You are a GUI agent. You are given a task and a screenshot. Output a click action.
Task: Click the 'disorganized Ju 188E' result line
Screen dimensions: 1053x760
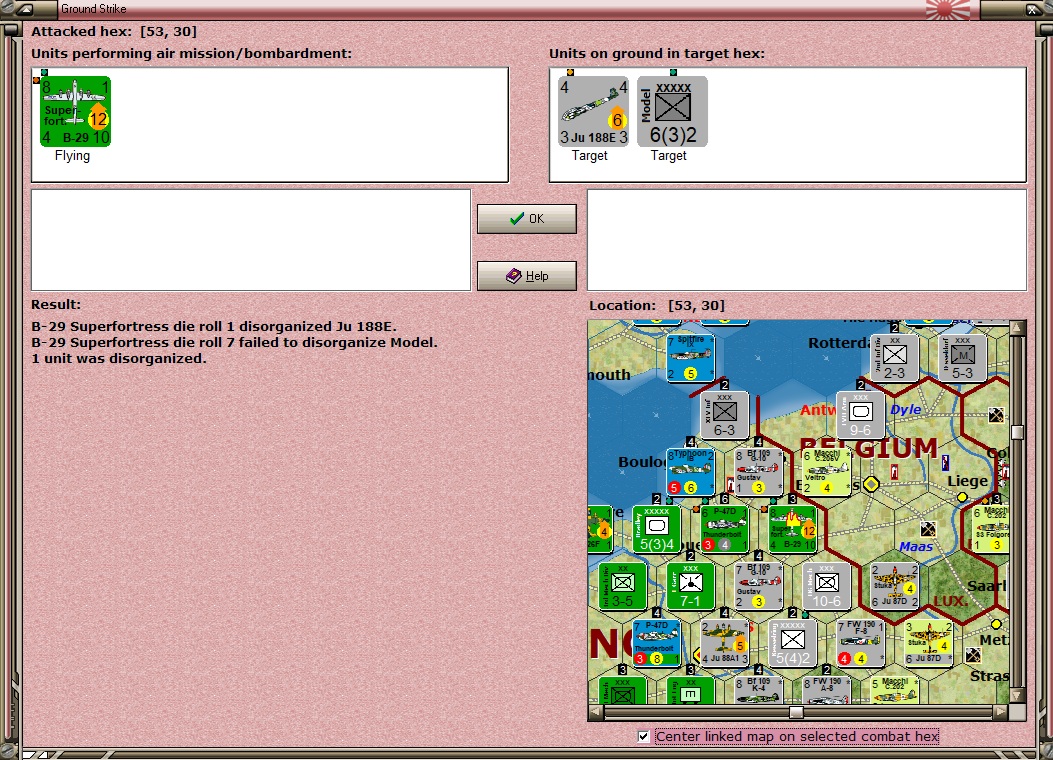pos(214,327)
